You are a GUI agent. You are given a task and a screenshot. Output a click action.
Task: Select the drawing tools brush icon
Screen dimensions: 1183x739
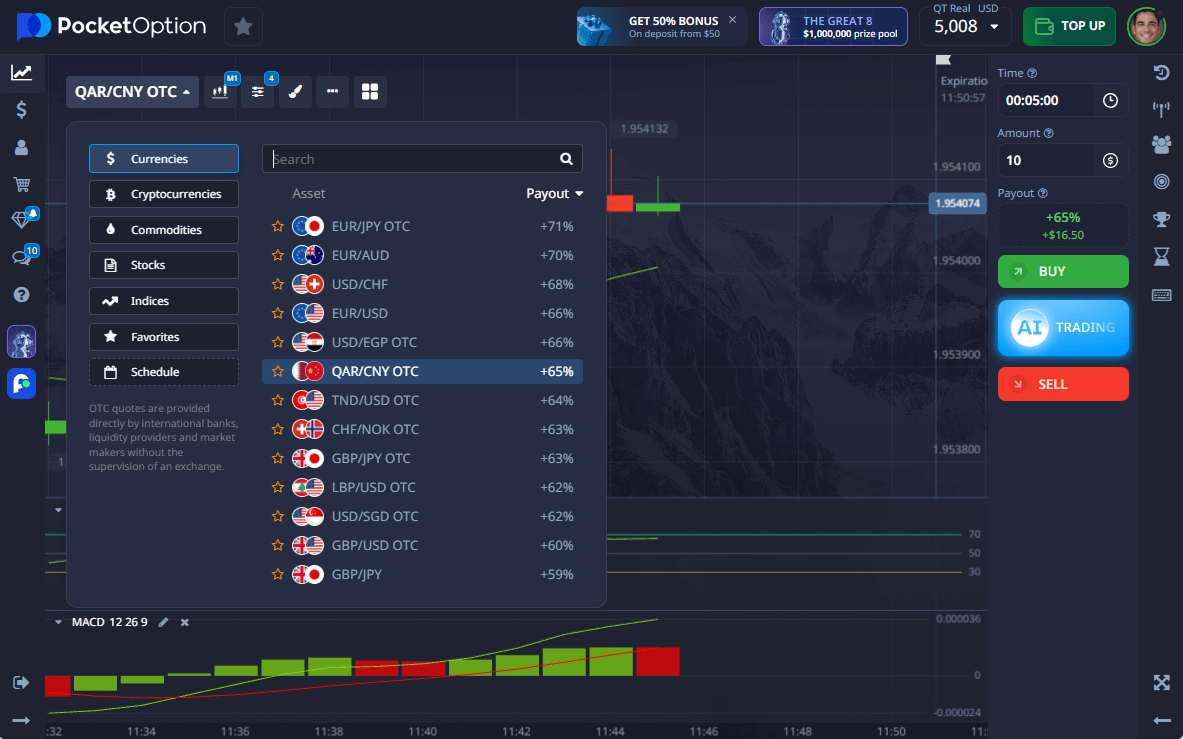point(295,92)
